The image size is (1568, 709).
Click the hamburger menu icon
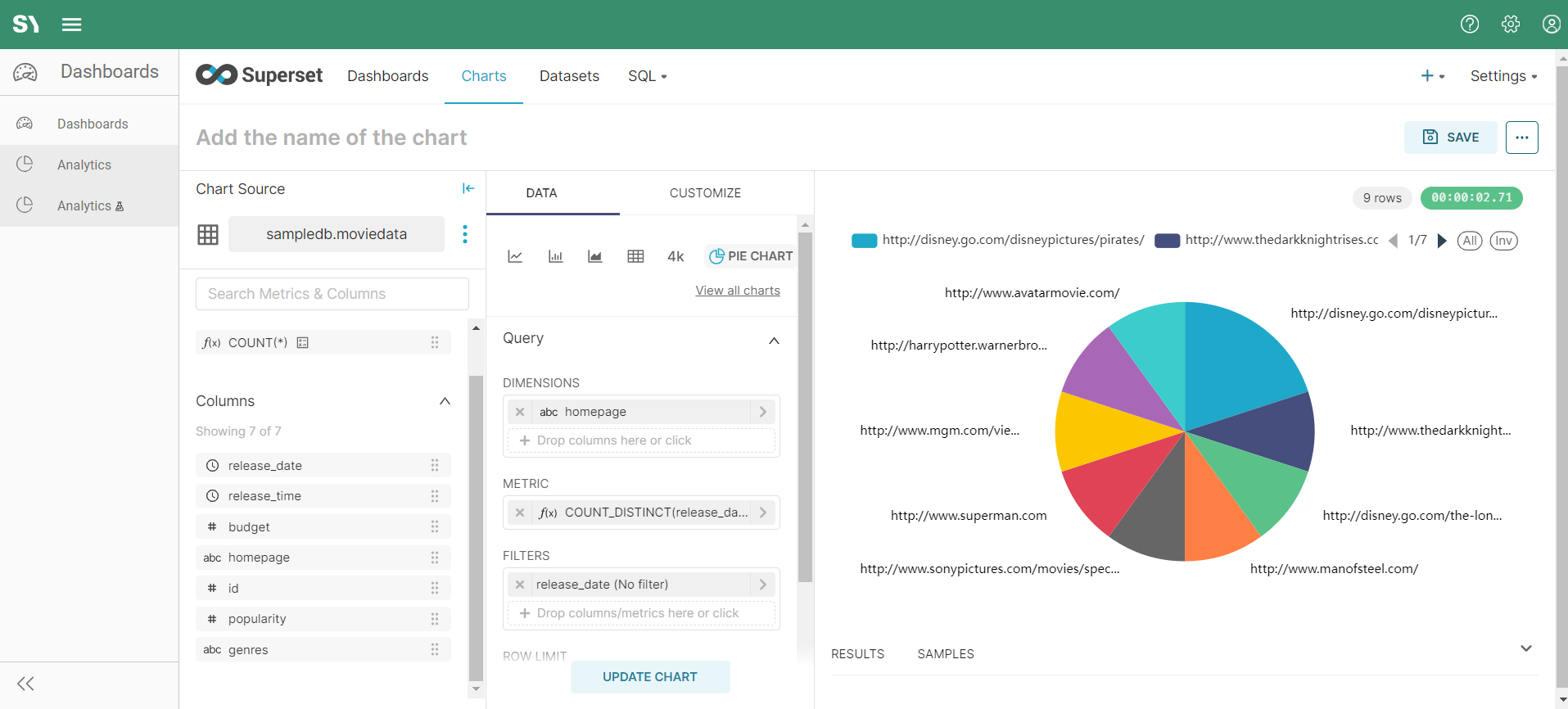(72, 25)
